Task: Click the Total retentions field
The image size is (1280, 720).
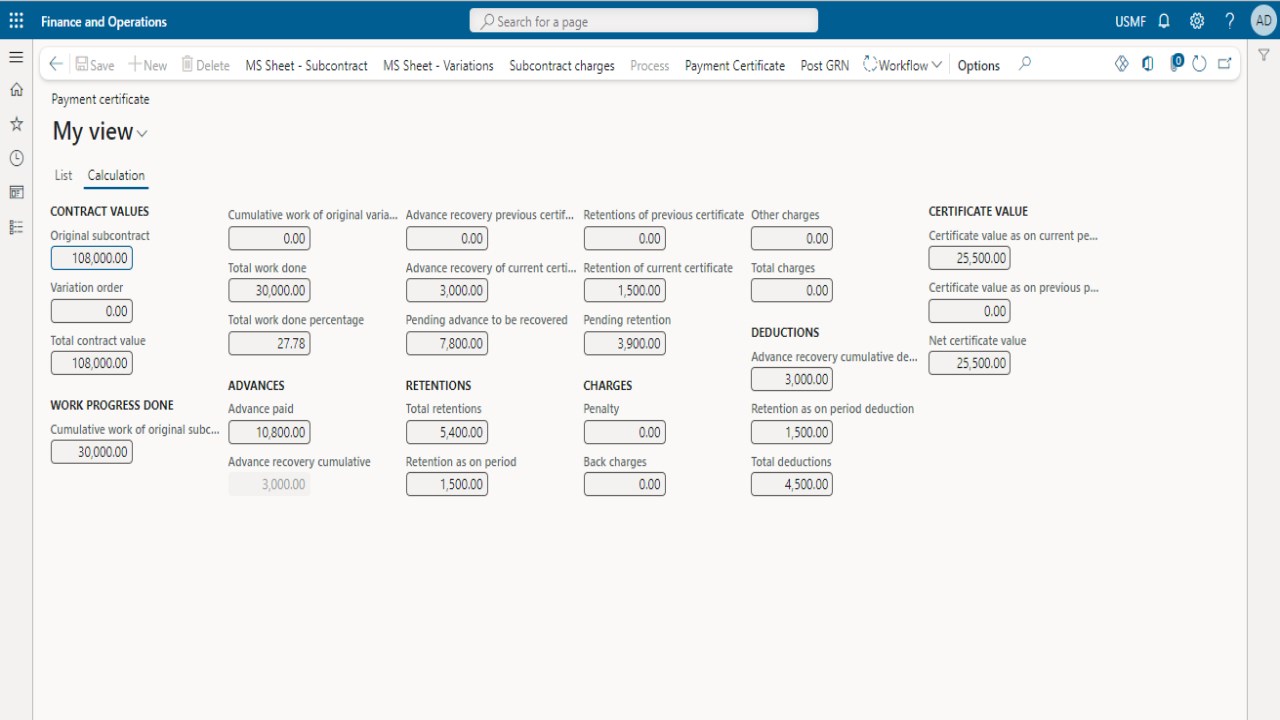Action: click(447, 432)
